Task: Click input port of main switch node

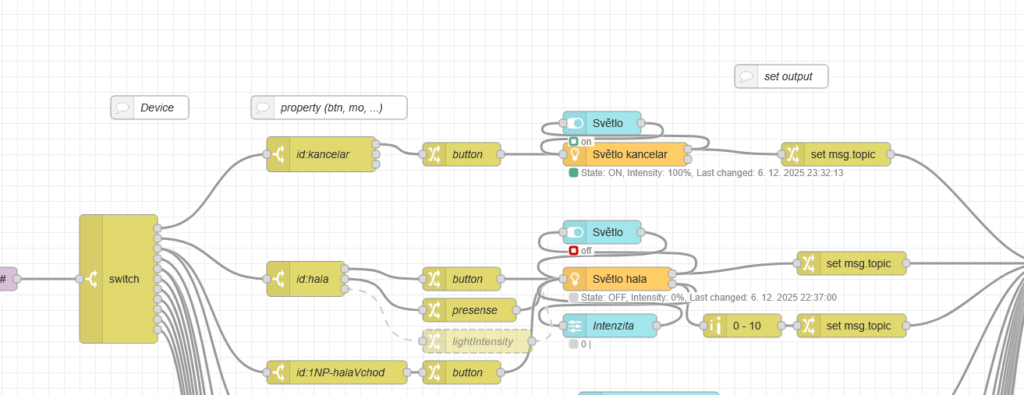Action: [x=79, y=279]
